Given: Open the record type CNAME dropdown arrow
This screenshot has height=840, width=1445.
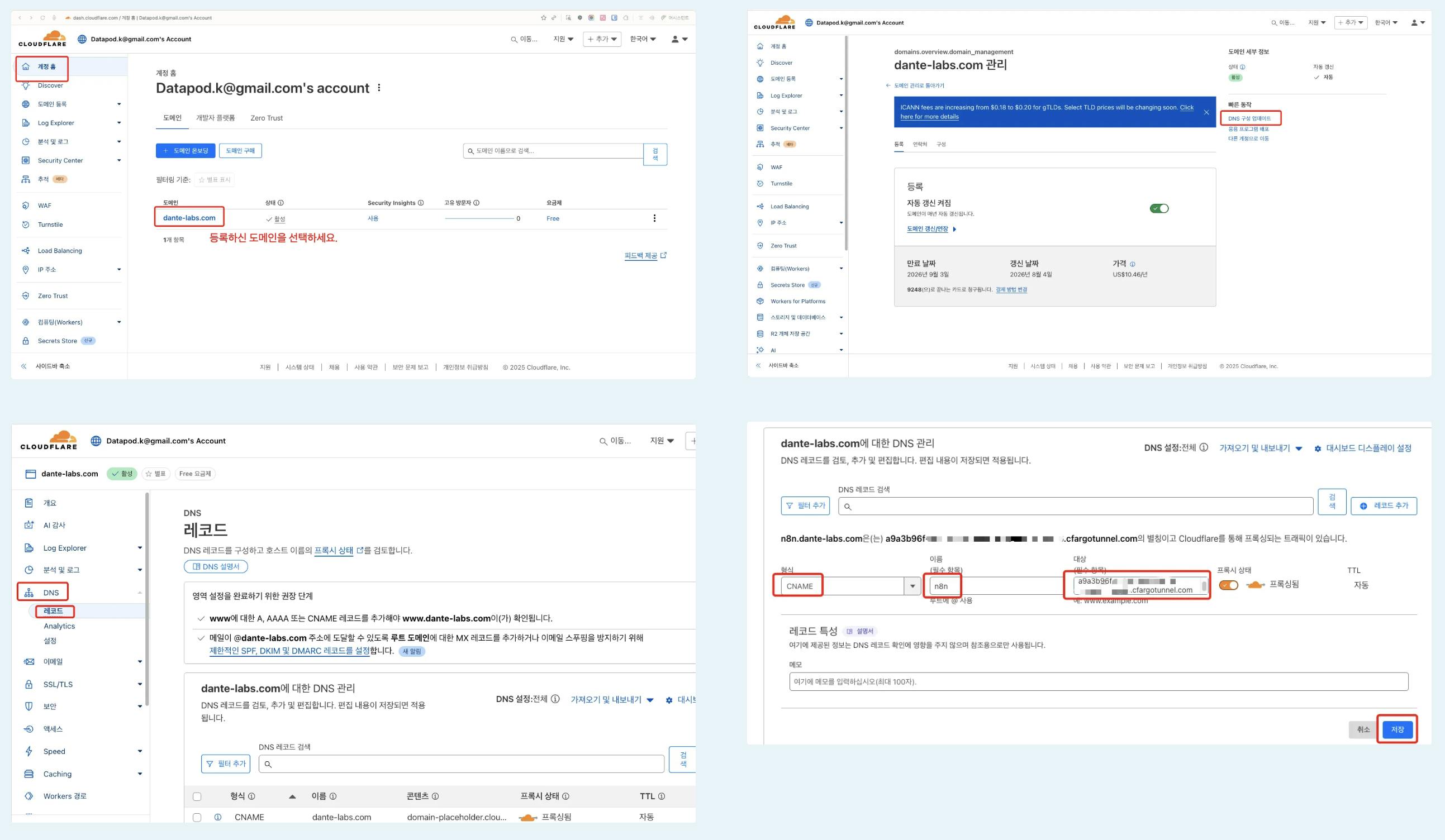Looking at the screenshot, I should [912, 586].
